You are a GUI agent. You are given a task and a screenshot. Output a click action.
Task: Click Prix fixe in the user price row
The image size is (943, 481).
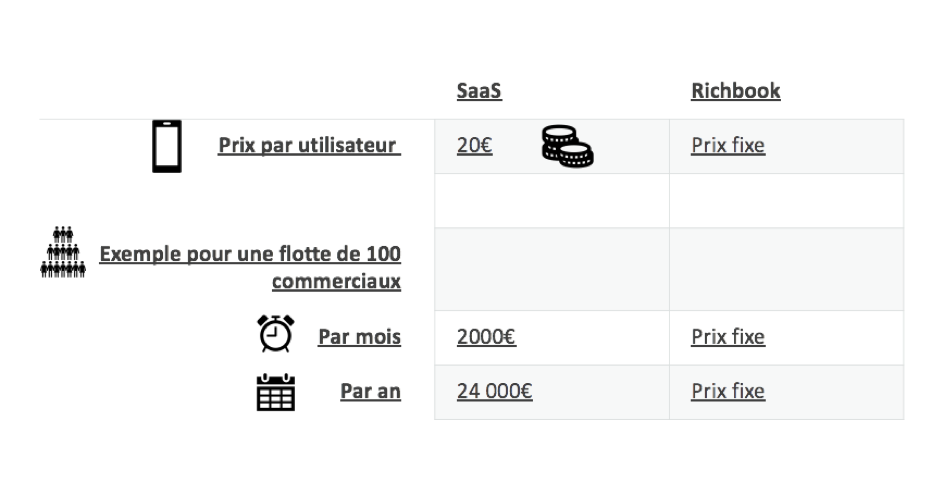[x=728, y=146]
